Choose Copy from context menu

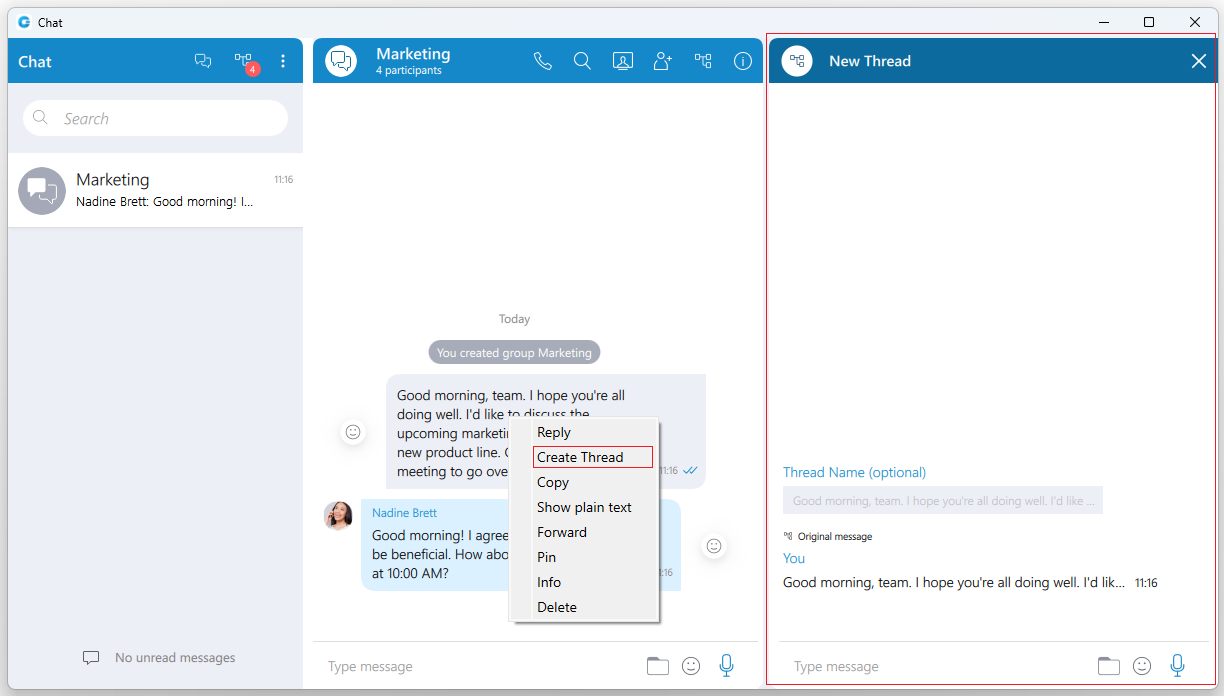click(553, 482)
